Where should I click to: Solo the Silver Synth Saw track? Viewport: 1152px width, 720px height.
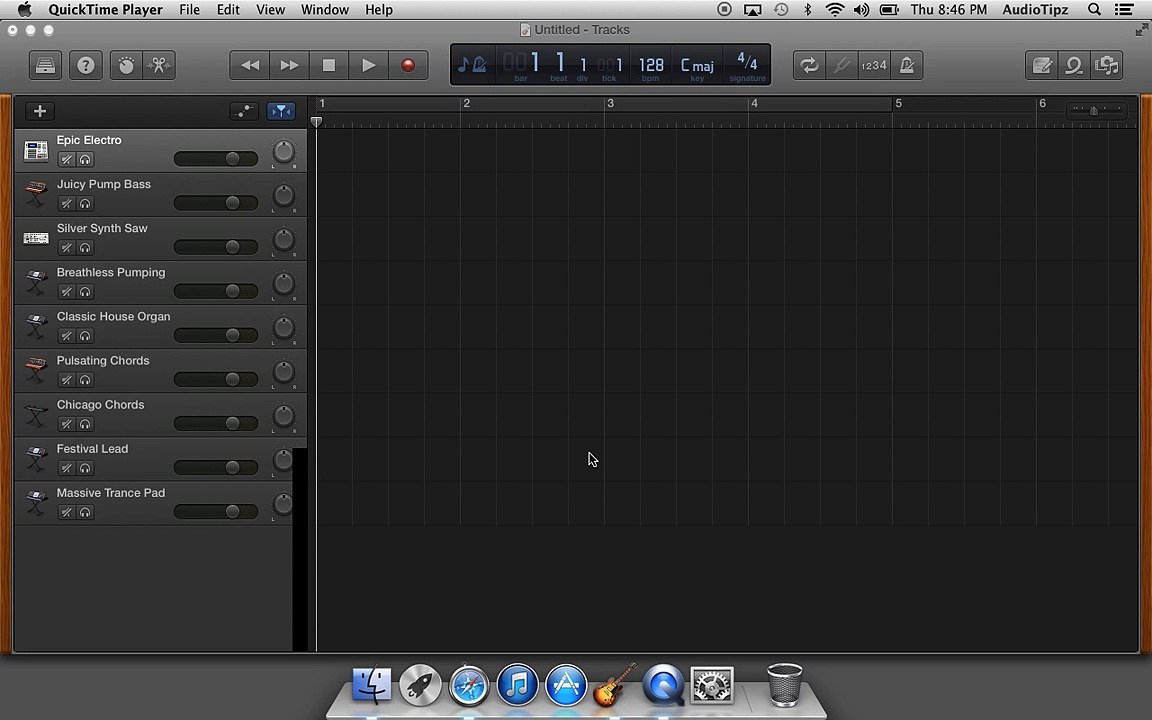[x=85, y=248]
